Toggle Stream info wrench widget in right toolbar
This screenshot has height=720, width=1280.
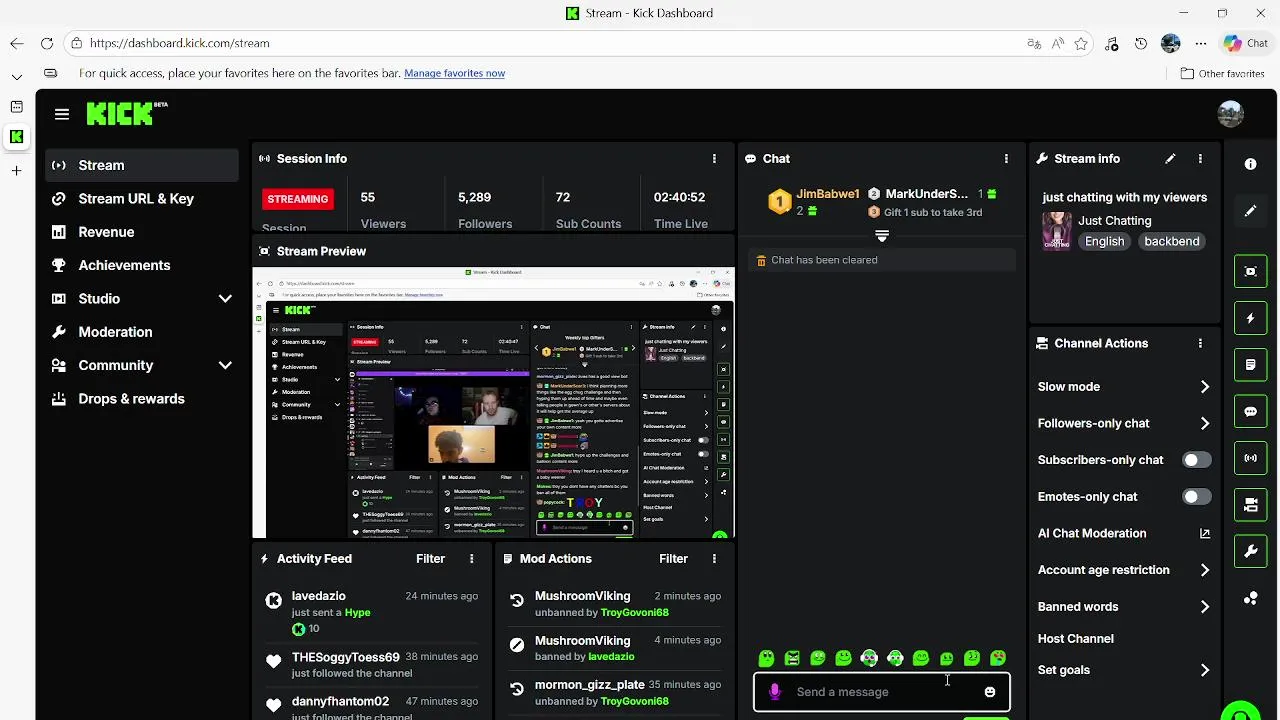click(1250, 552)
